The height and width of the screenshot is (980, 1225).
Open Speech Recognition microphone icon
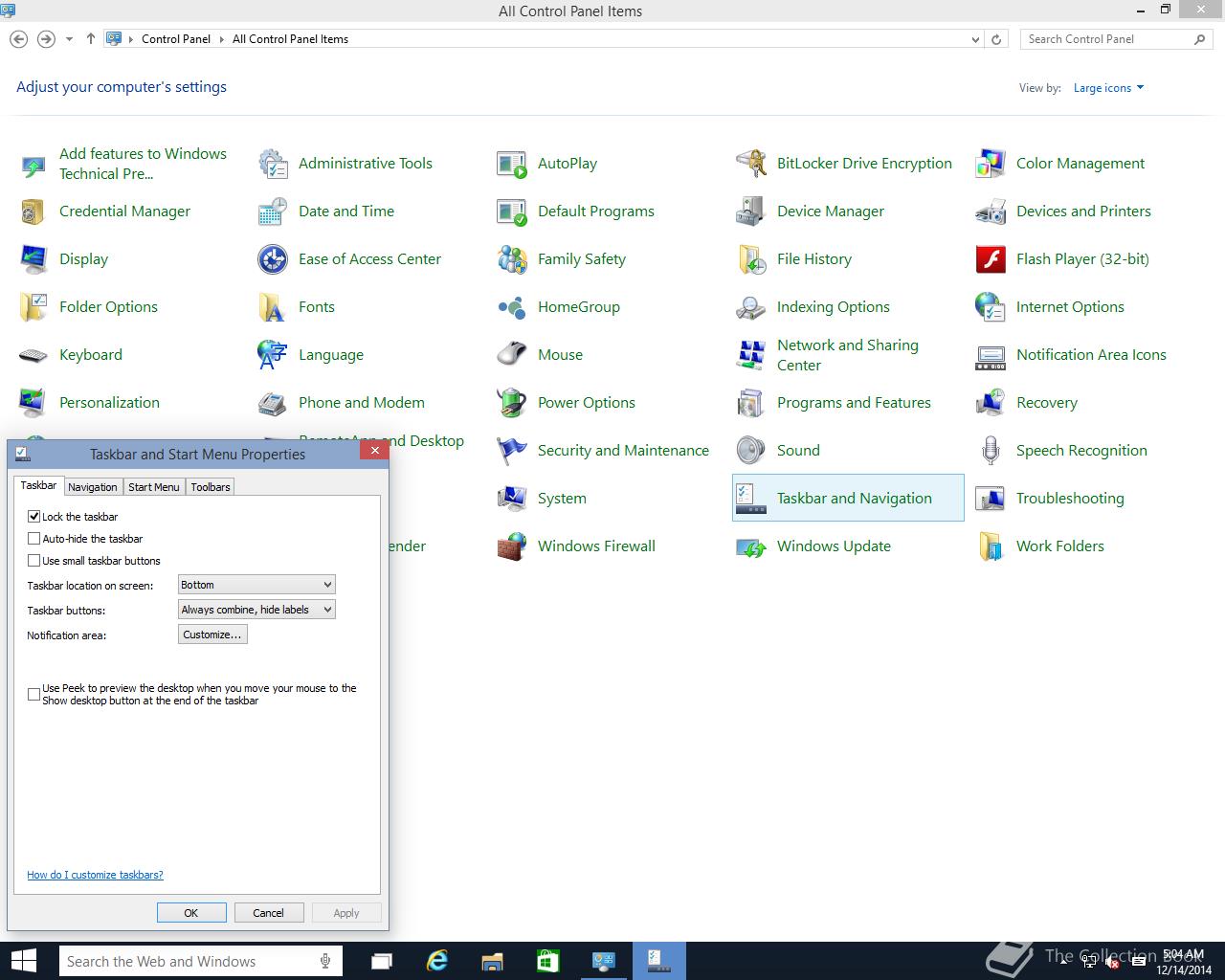991,451
